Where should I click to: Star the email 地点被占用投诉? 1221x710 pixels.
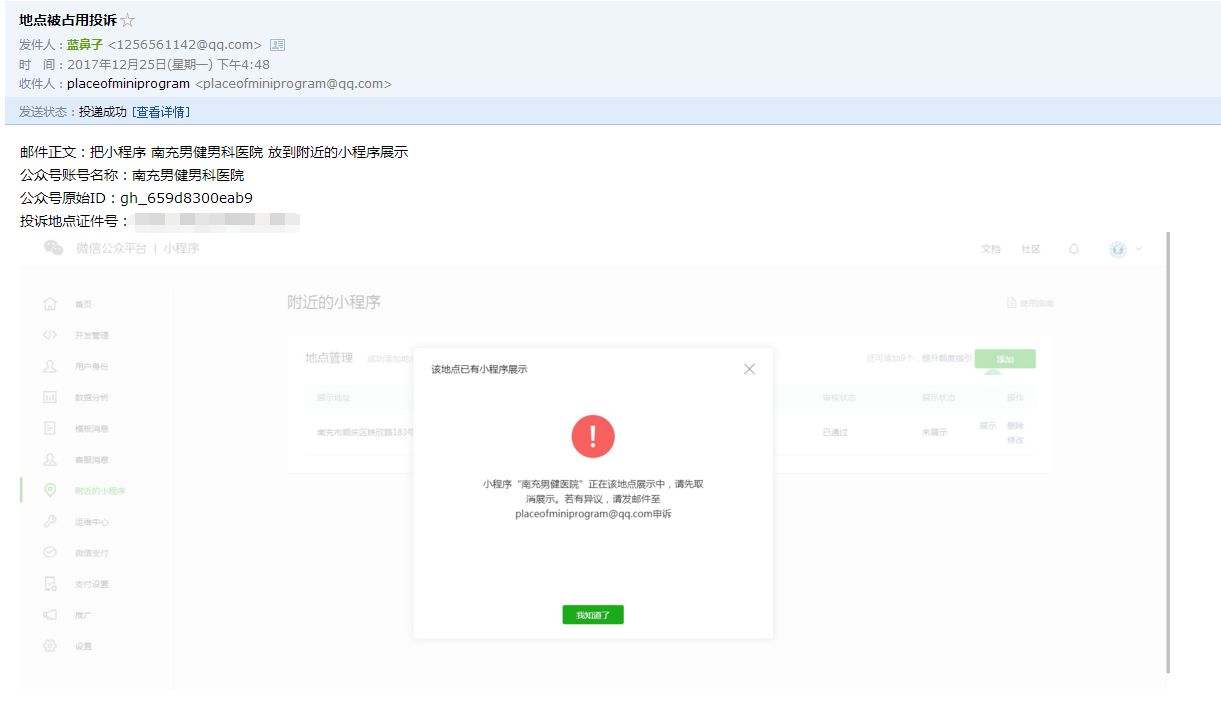click(x=127, y=20)
